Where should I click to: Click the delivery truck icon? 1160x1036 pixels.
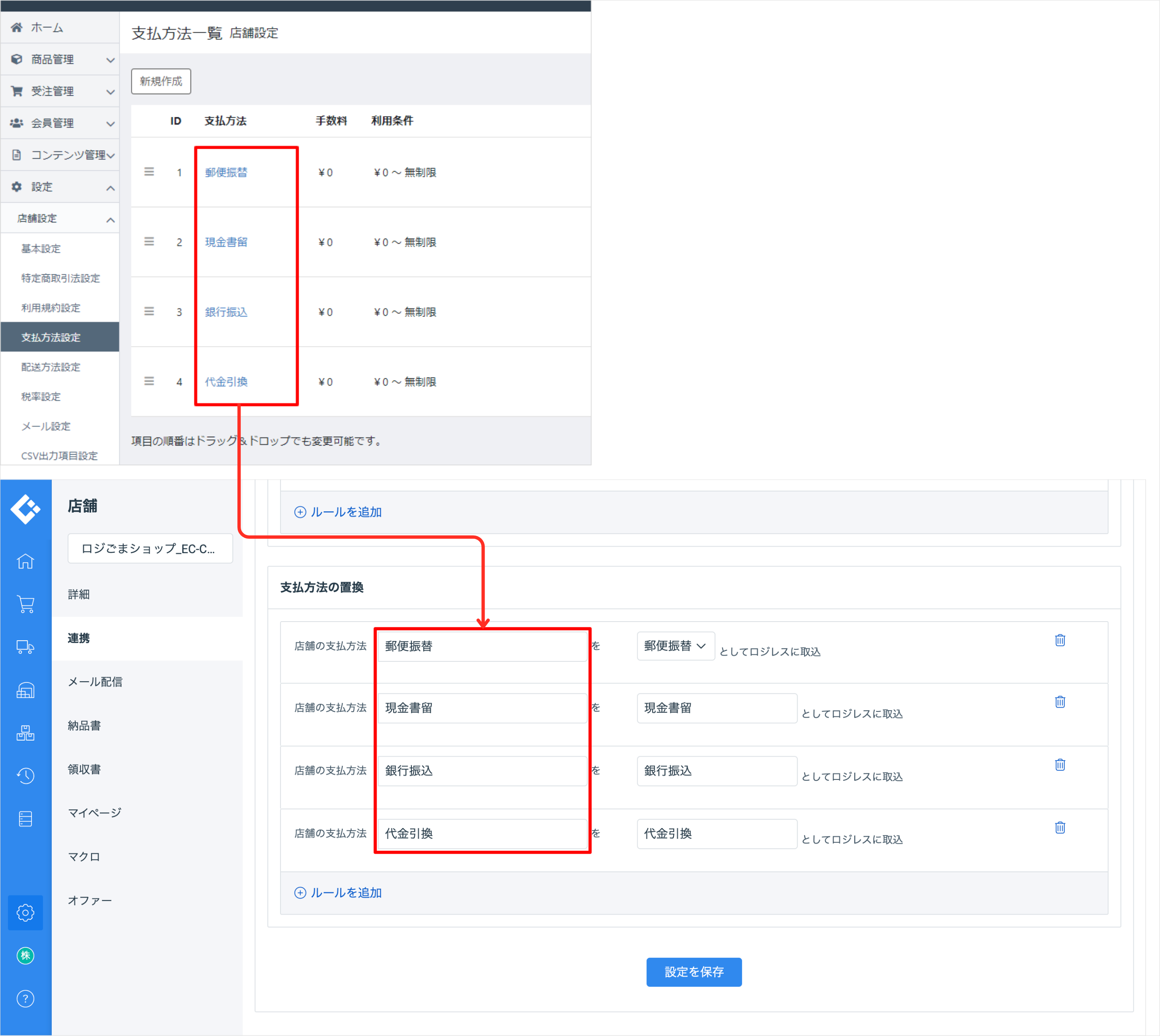click(25, 647)
